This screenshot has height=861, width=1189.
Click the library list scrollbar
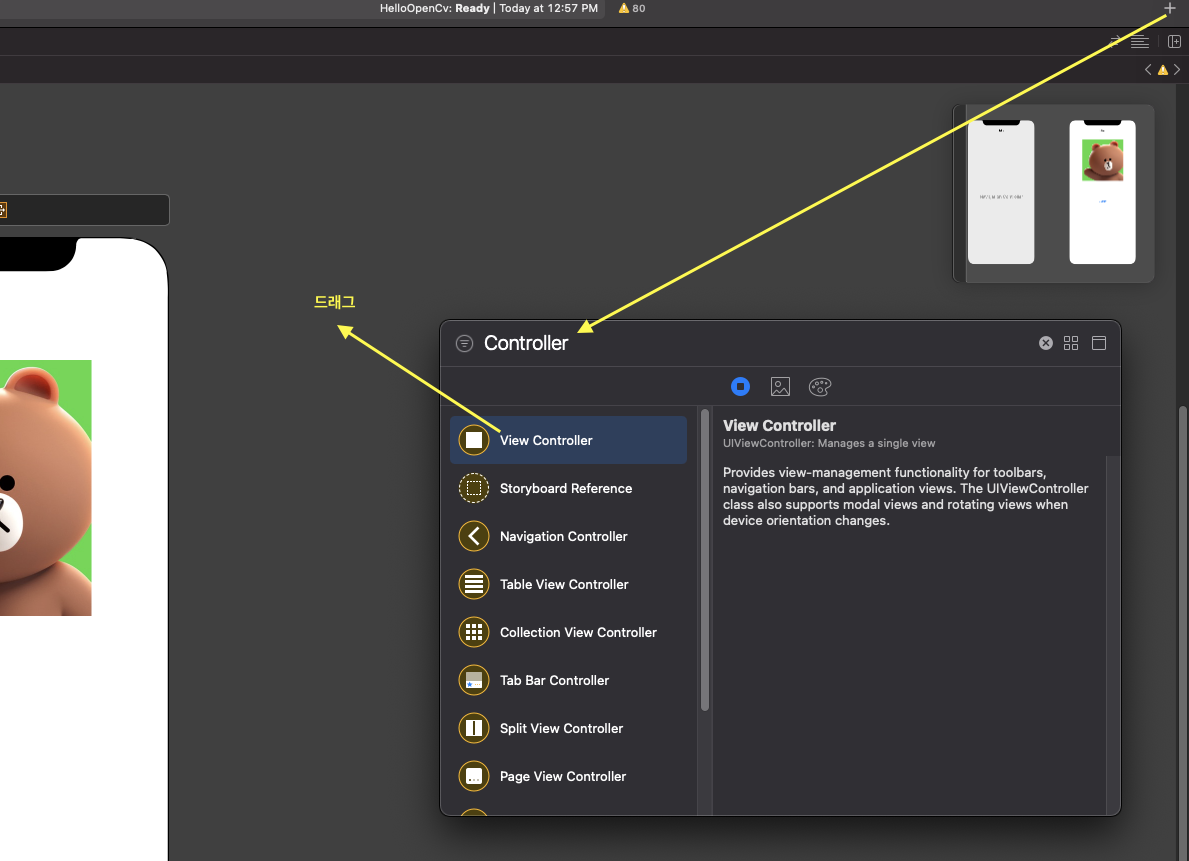704,560
